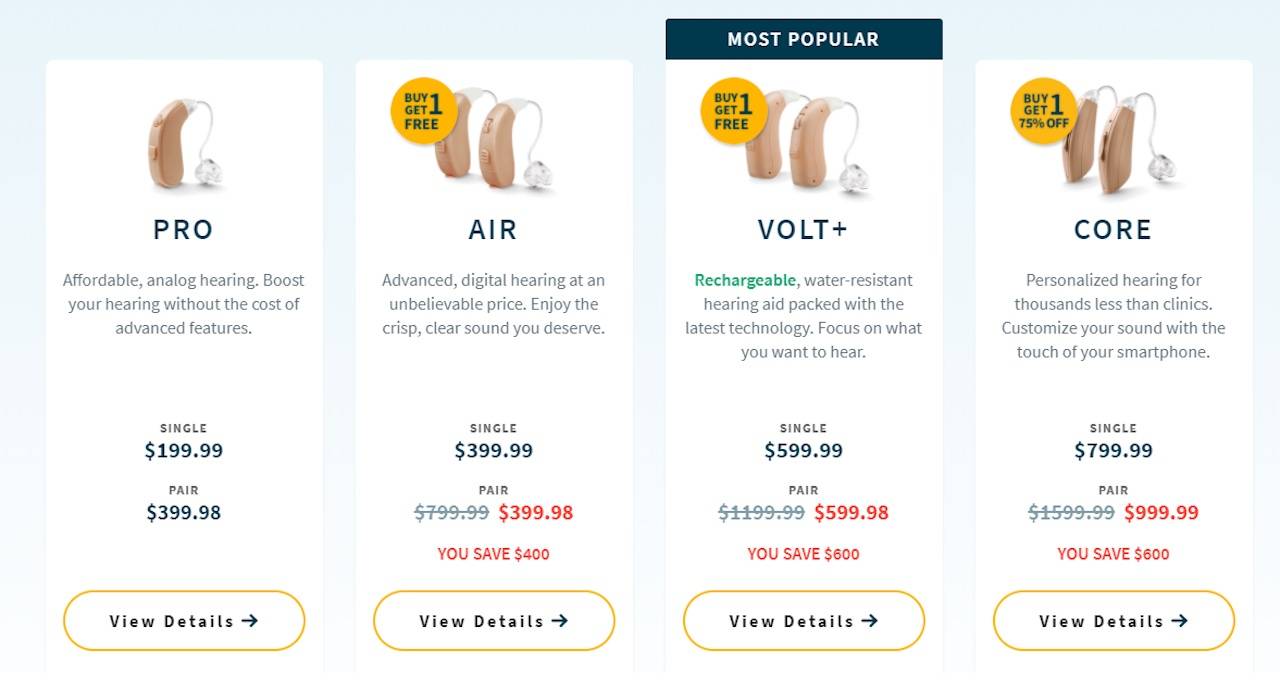Select the VOLT+ product title

point(803,230)
